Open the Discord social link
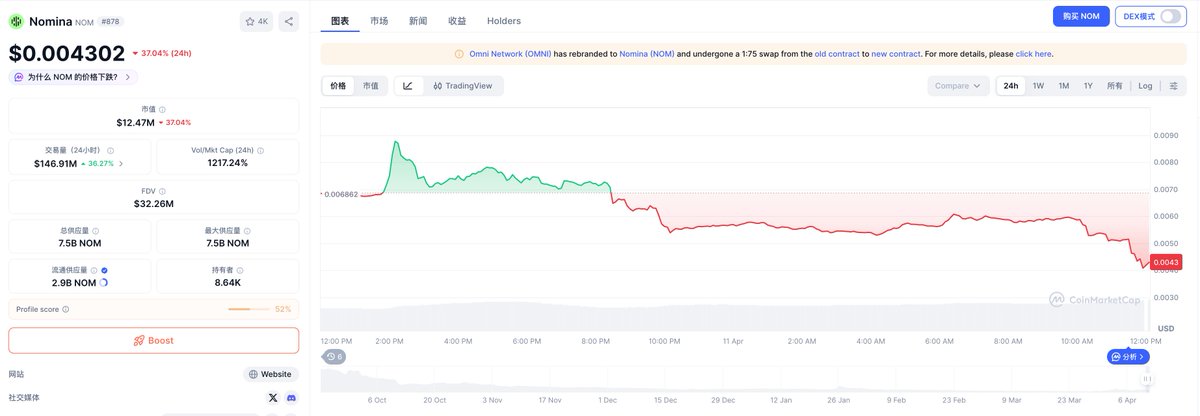Viewport: 1200px width, 416px height. [291, 397]
